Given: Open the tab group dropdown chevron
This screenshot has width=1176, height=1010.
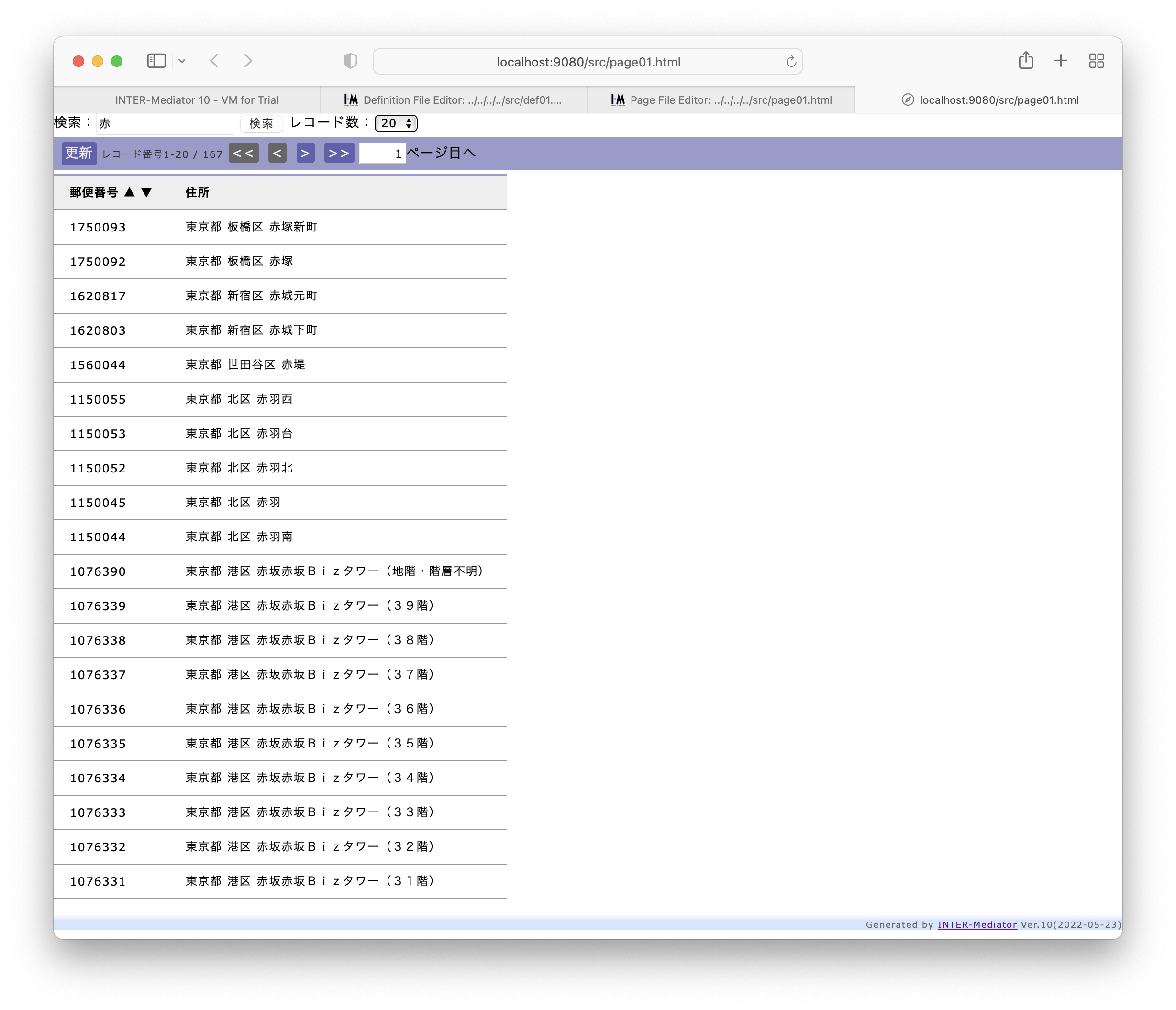Looking at the screenshot, I should click(x=182, y=61).
